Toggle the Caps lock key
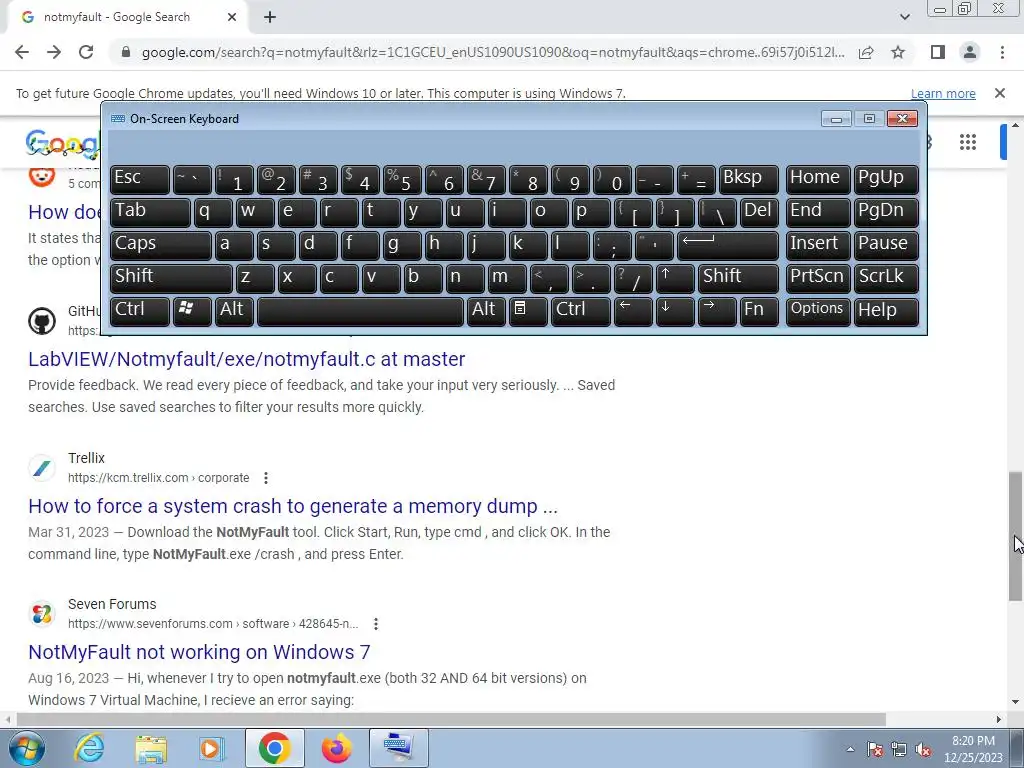 point(161,244)
